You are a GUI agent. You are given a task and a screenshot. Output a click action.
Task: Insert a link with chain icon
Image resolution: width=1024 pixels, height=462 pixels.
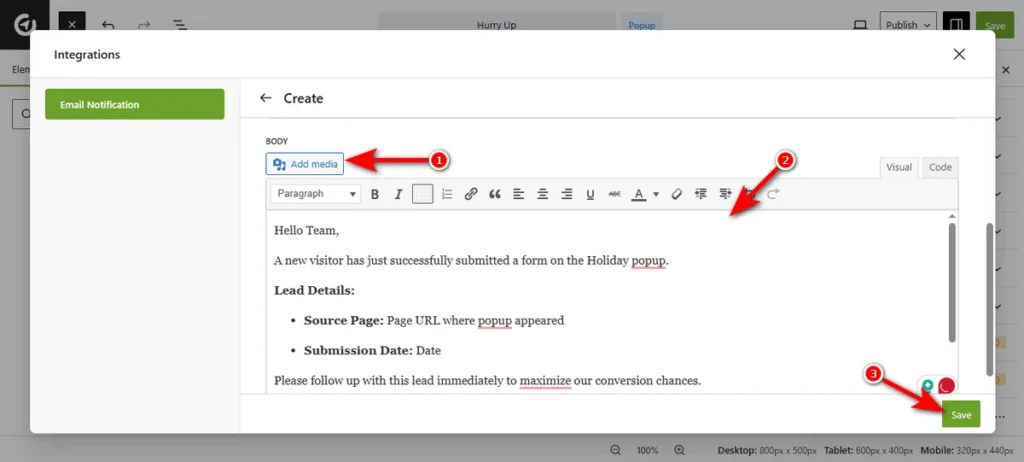click(471, 194)
